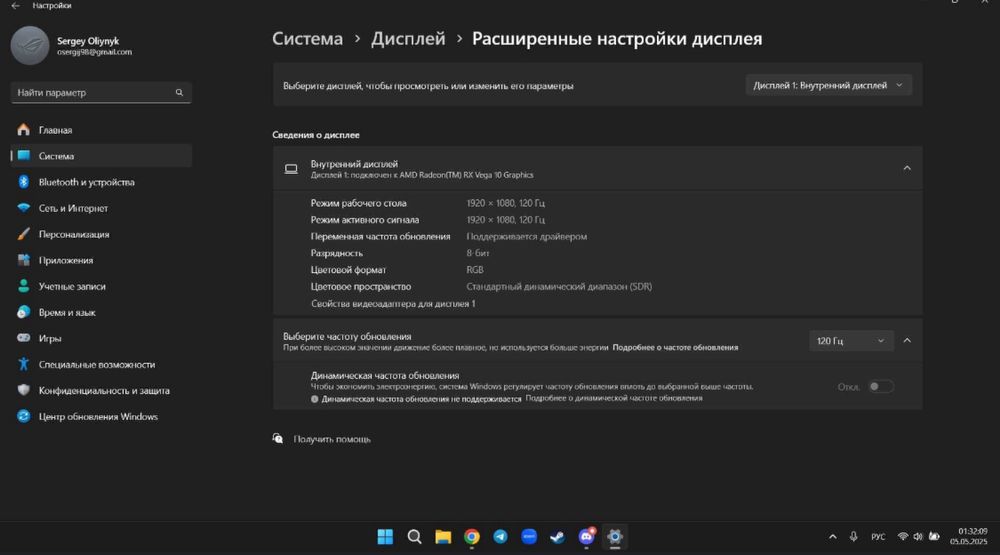The width and height of the screenshot is (1000, 555).
Task: Open 'Дисплей 1: Внутренний дисплей' dropdown
Action: click(828, 85)
